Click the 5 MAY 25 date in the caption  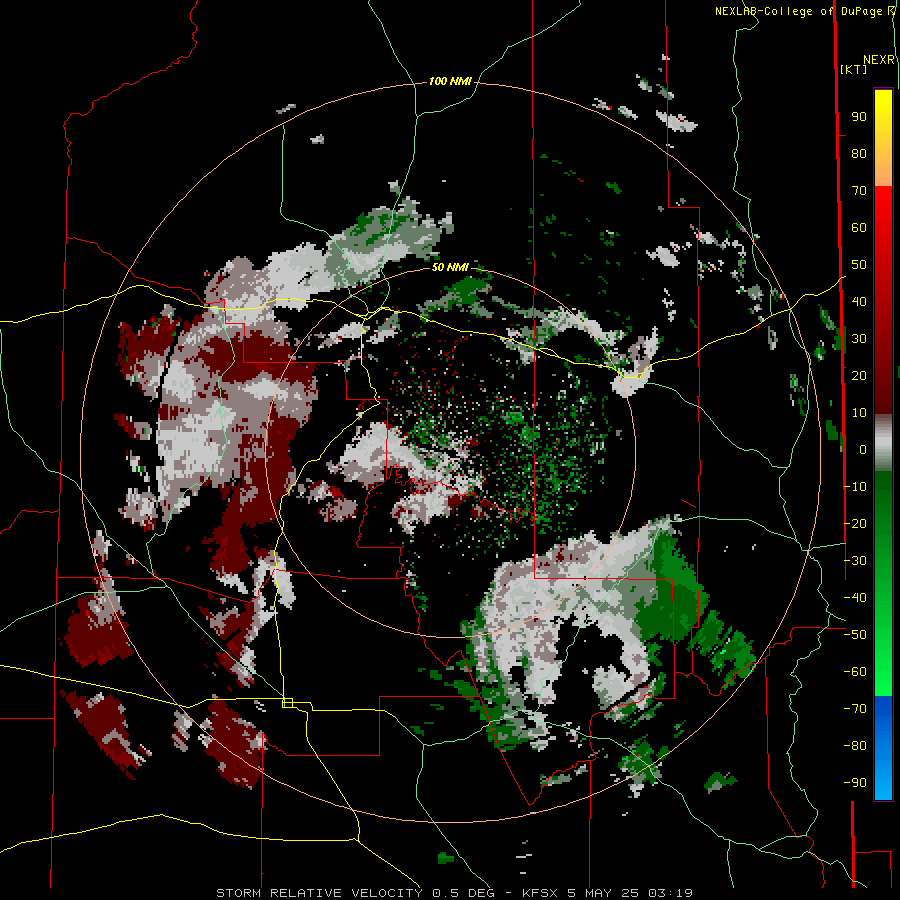pos(603,893)
